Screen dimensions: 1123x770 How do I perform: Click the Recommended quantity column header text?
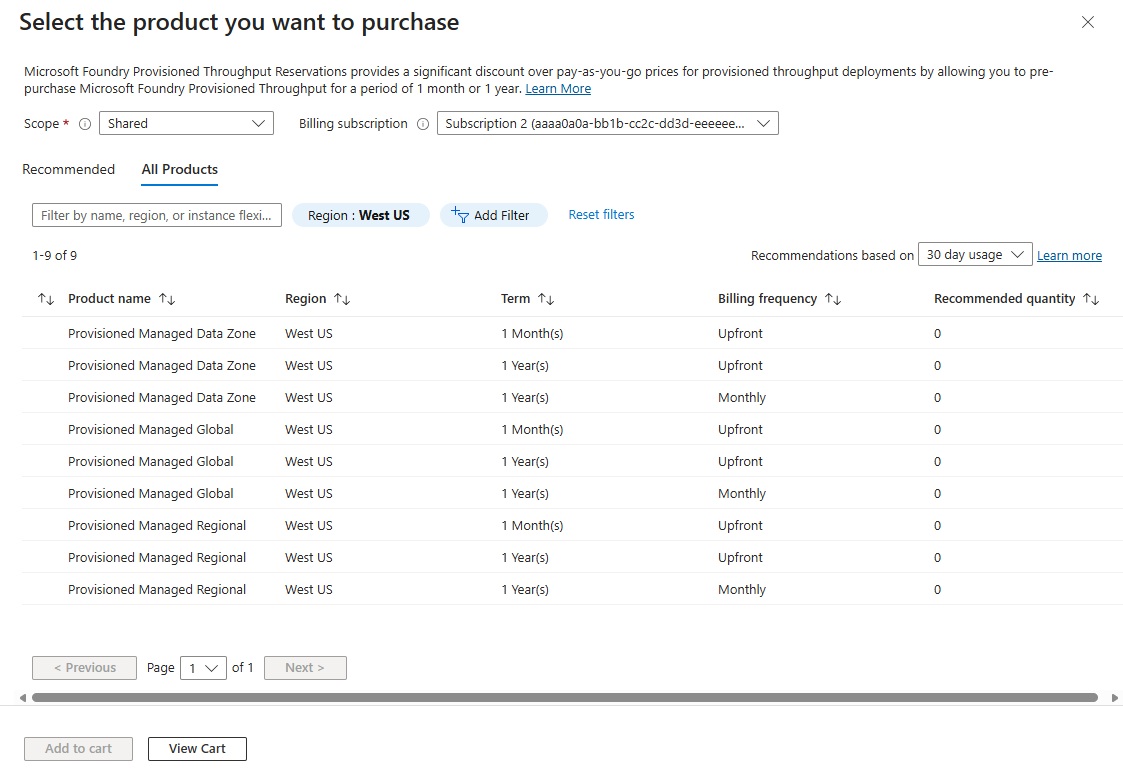click(x=1004, y=299)
